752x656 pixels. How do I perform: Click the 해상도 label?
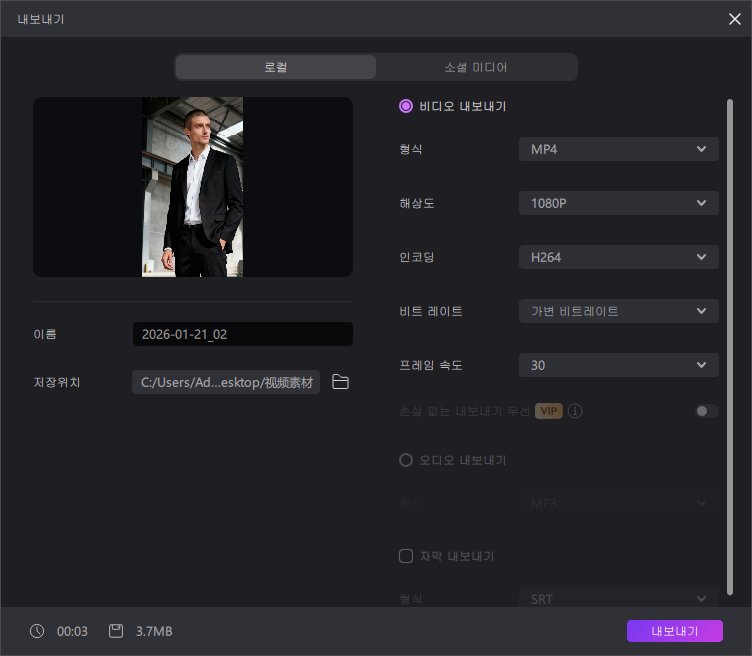[417, 203]
